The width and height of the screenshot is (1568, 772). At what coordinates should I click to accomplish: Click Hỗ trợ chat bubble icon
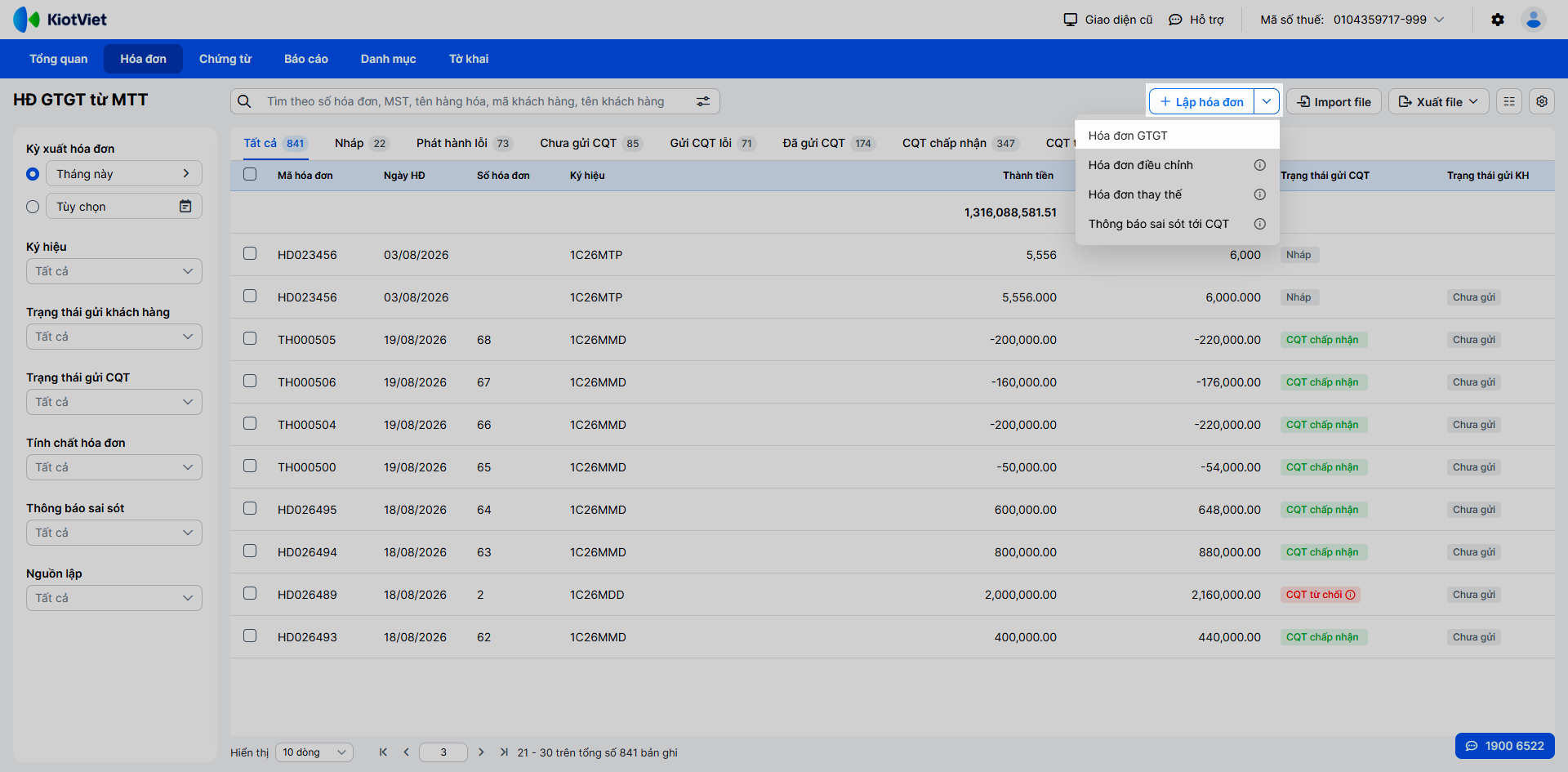click(1175, 20)
